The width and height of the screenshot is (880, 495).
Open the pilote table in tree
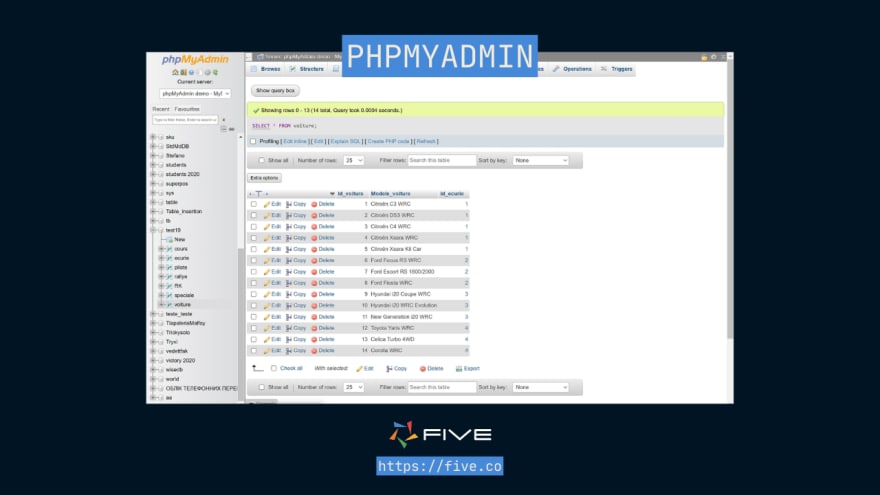tap(181, 268)
